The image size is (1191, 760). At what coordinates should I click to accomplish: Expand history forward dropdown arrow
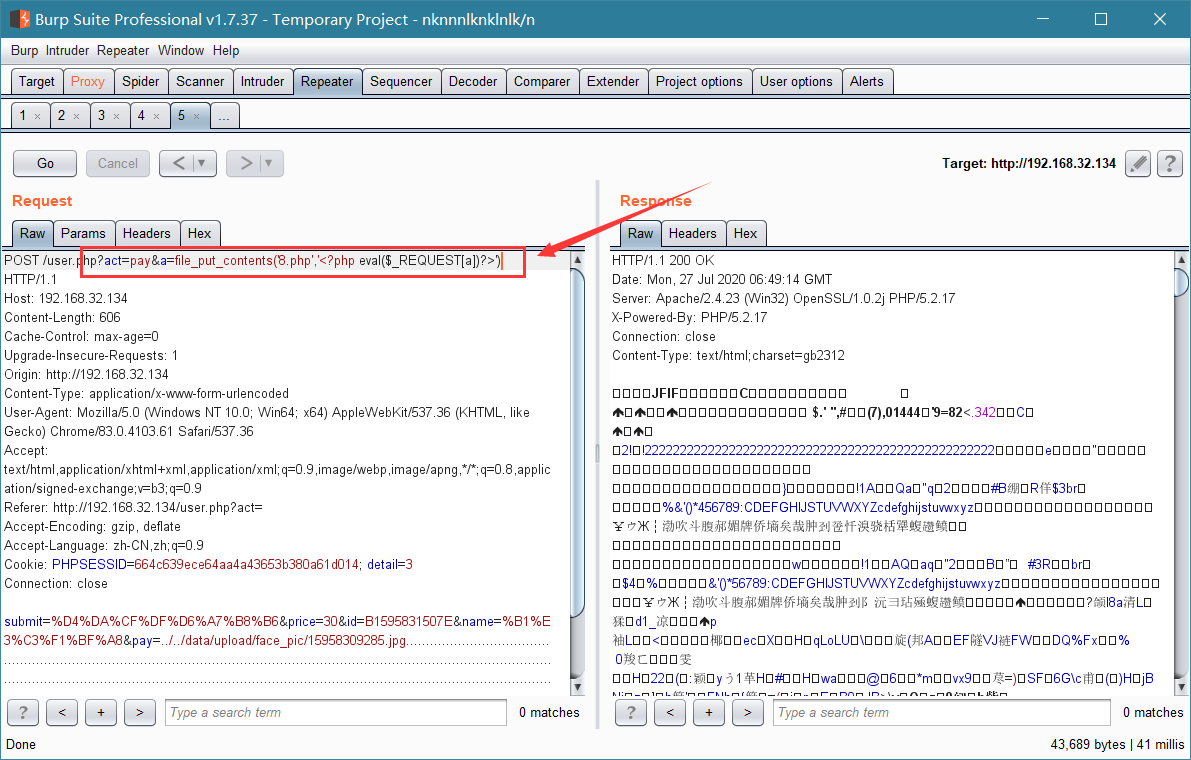pyautogui.click(x=270, y=163)
